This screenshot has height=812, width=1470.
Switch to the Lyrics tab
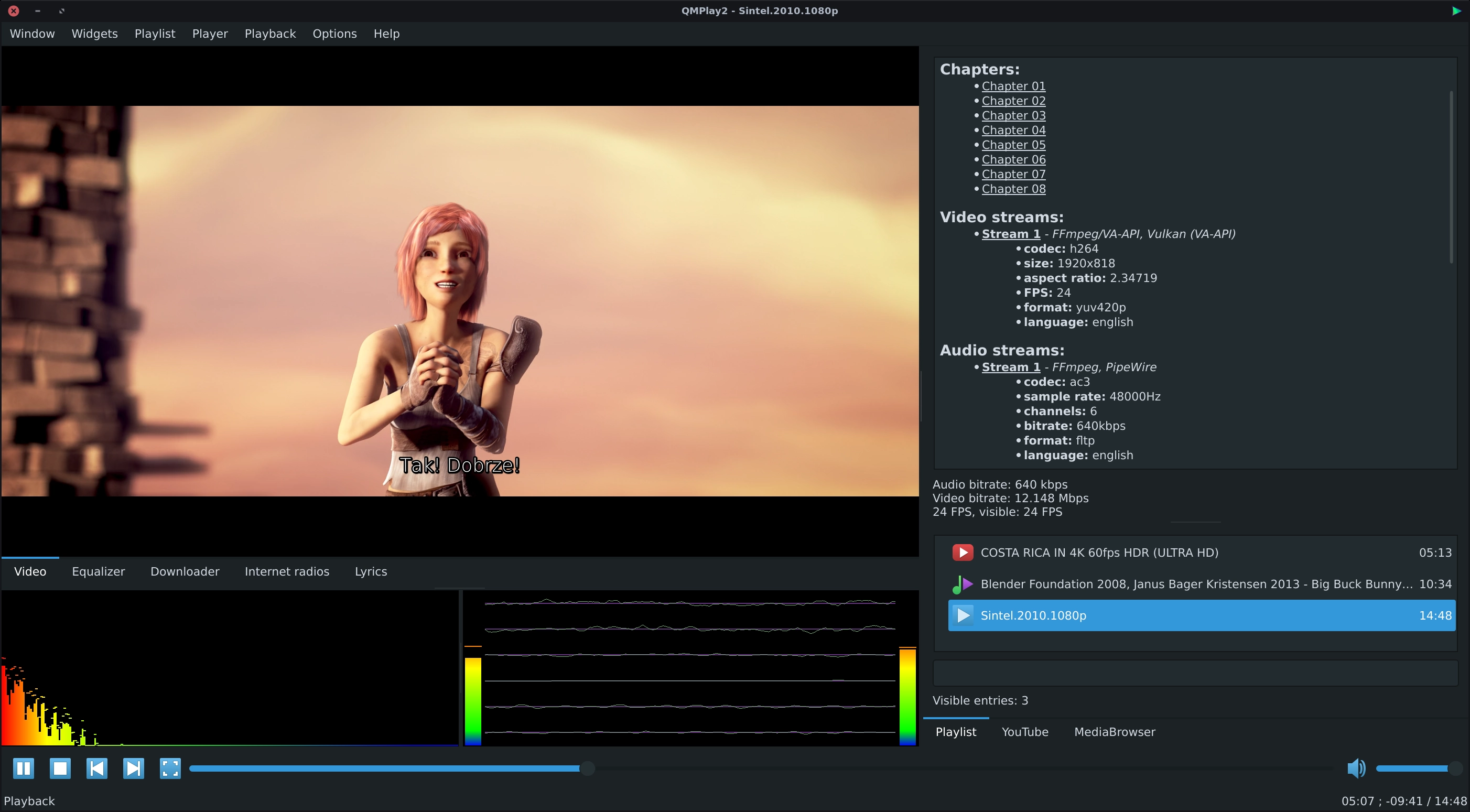[370, 571]
